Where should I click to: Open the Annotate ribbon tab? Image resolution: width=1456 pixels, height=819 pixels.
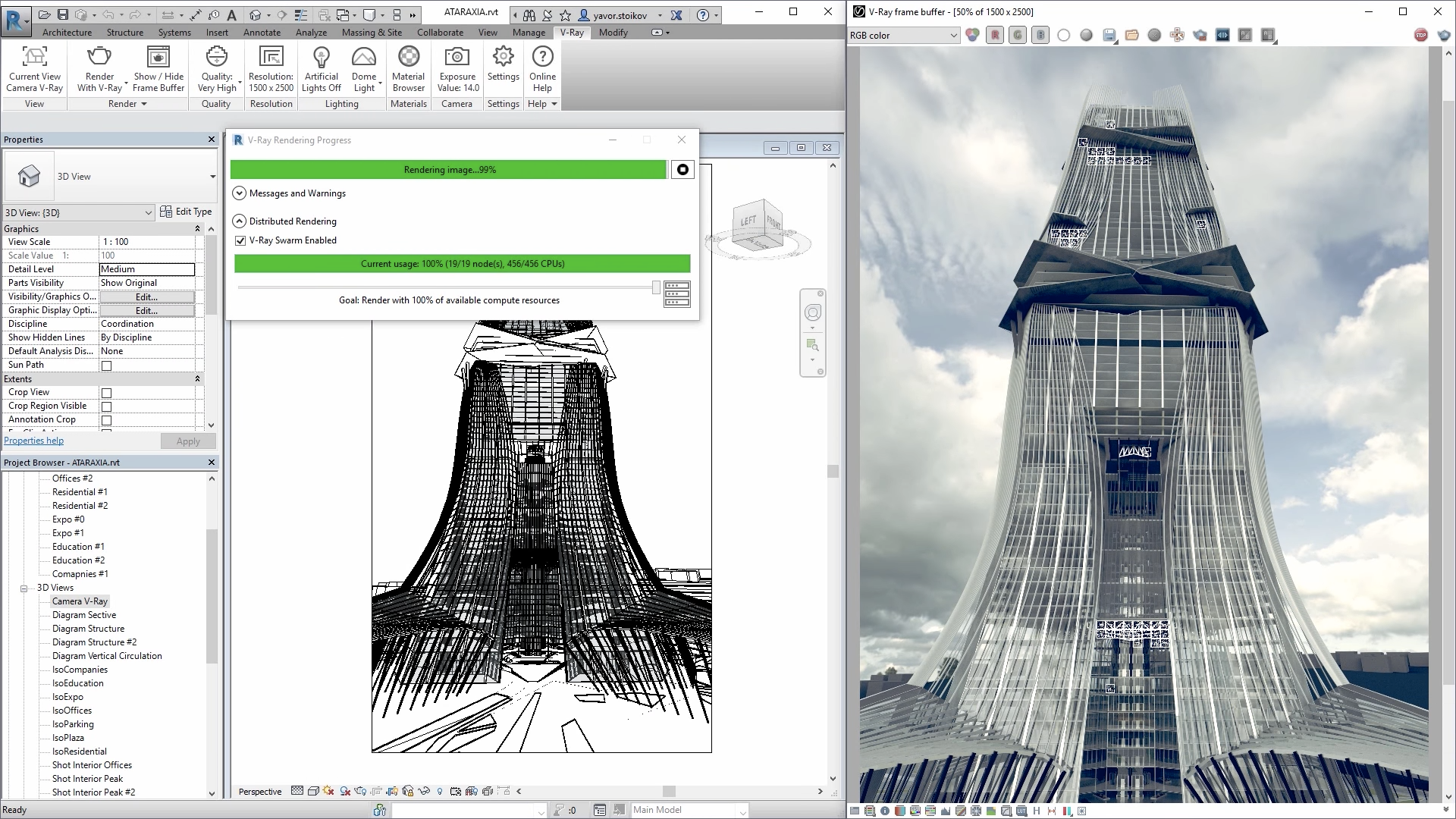262,33
